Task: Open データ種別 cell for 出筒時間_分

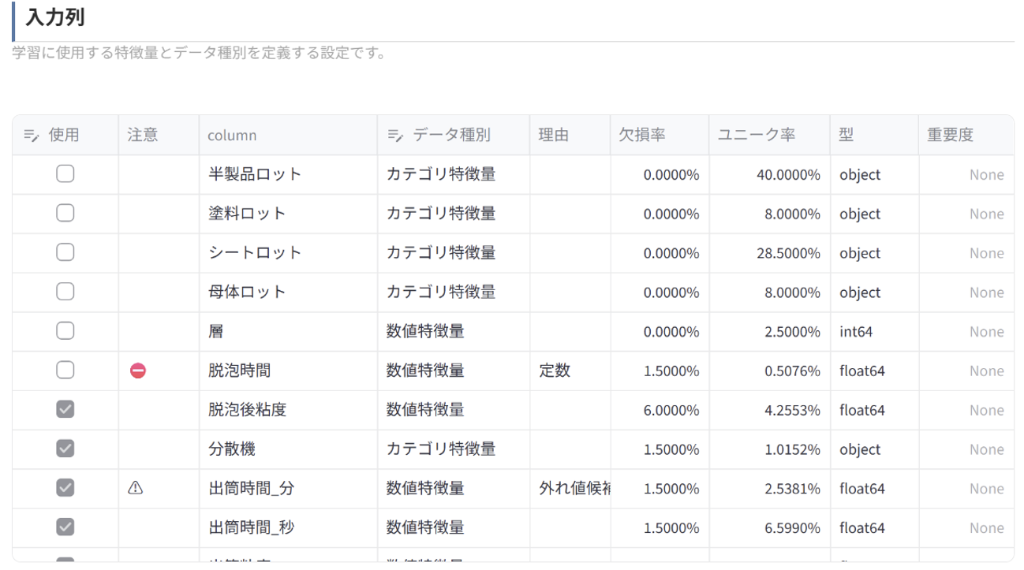Action: pos(453,488)
